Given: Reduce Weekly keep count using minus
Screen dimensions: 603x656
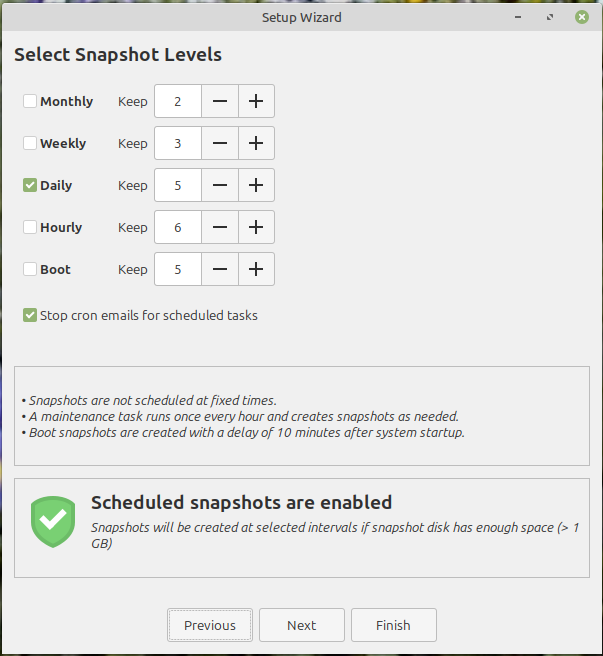Looking at the screenshot, I should point(219,143).
